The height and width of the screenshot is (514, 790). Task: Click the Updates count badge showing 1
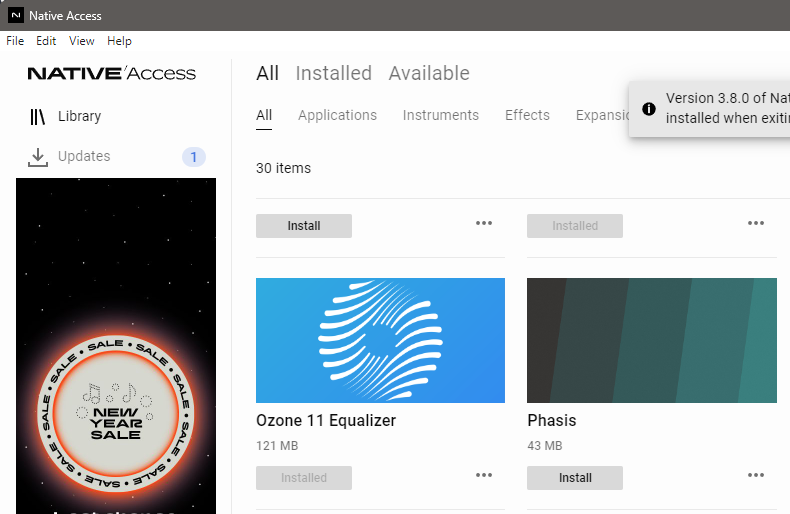pyautogui.click(x=193, y=157)
